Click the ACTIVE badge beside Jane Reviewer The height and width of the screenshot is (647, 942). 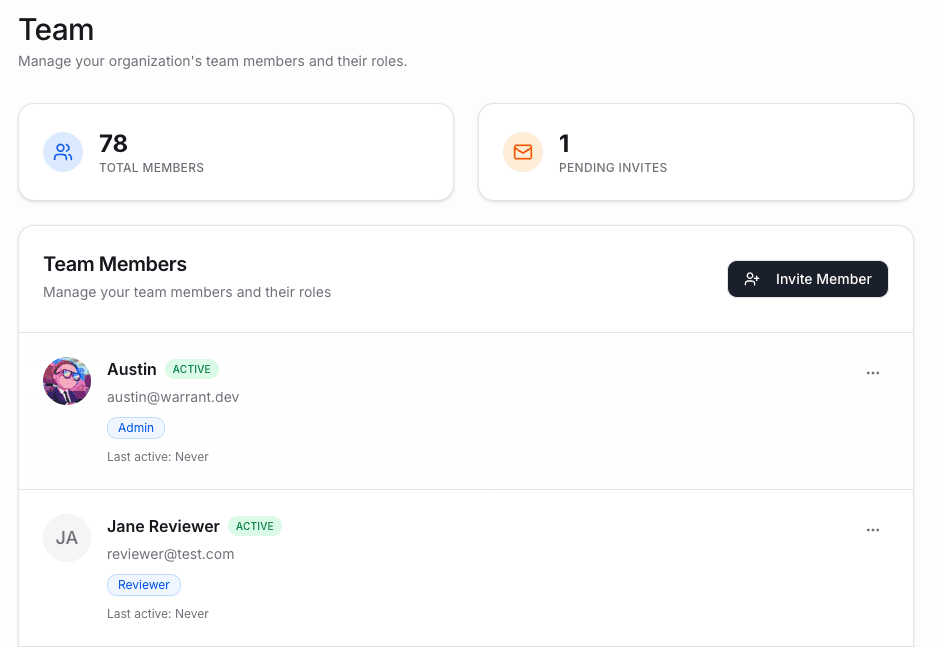(x=255, y=526)
